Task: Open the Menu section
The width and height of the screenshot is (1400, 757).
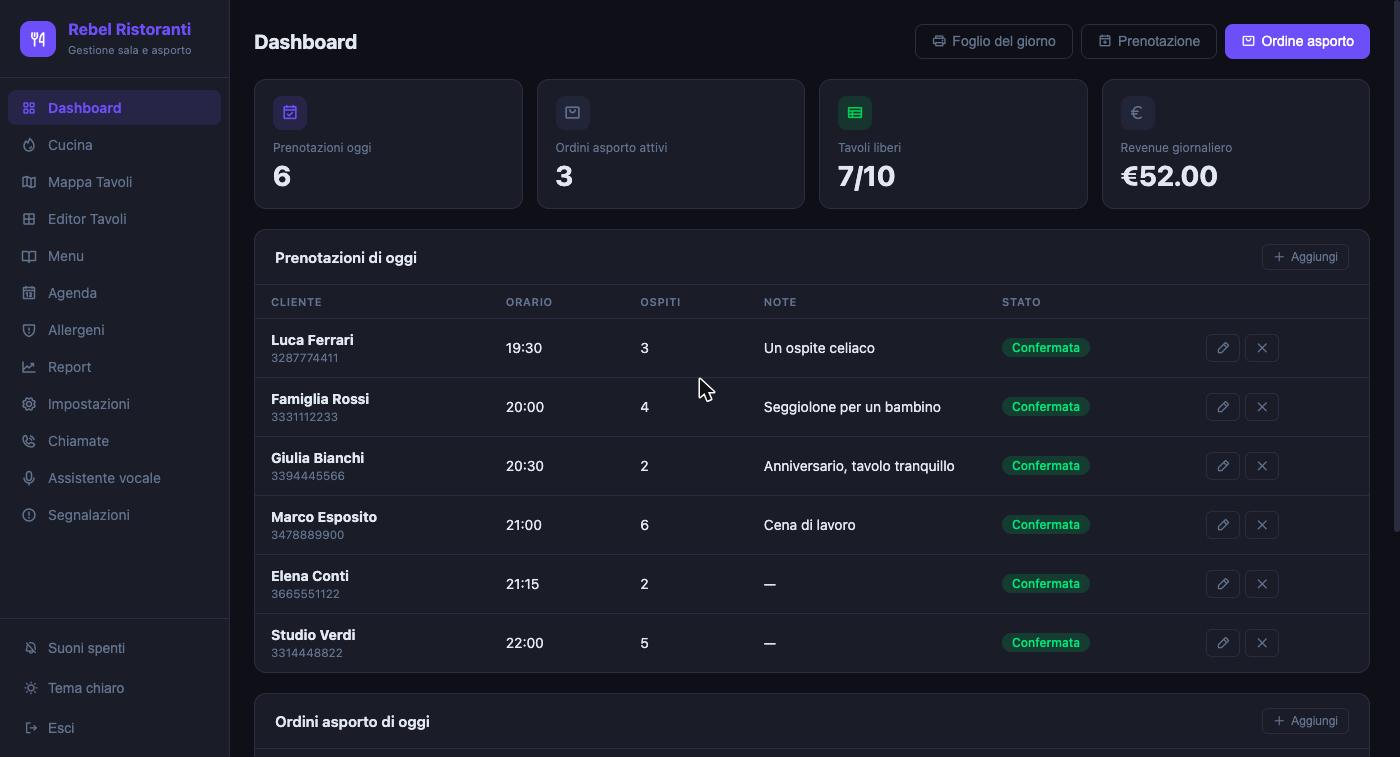Action: click(114, 256)
